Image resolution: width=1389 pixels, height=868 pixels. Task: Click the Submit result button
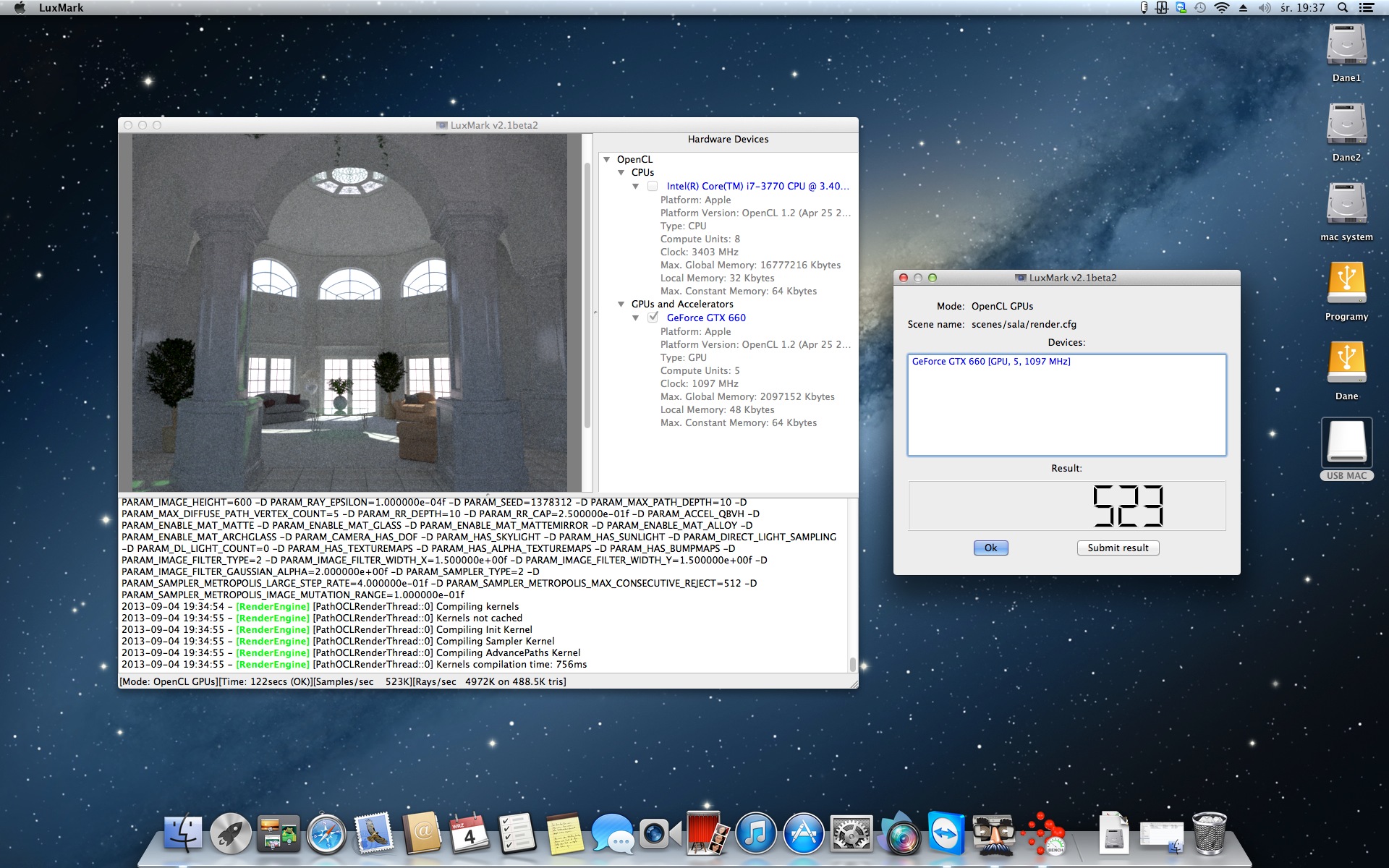1118,548
